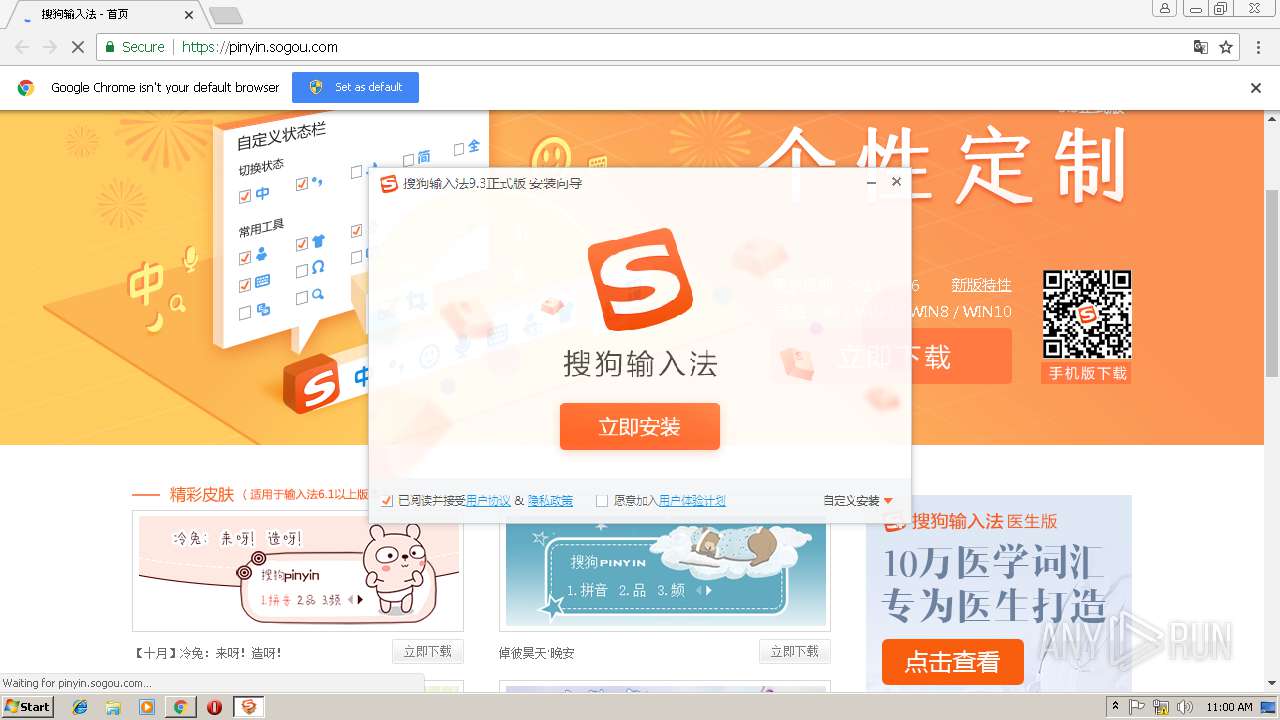1280x720 pixels.
Task: Click the vertical page scrollbar
Action: [x=1272, y=283]
